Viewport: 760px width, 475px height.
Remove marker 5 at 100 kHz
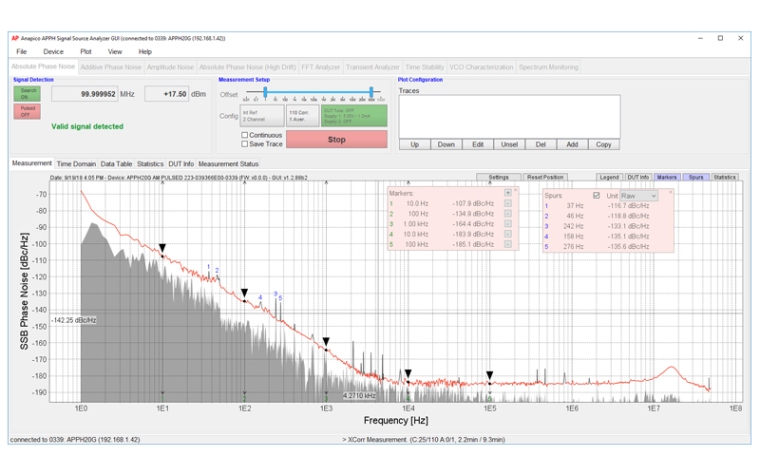(508, 244)
